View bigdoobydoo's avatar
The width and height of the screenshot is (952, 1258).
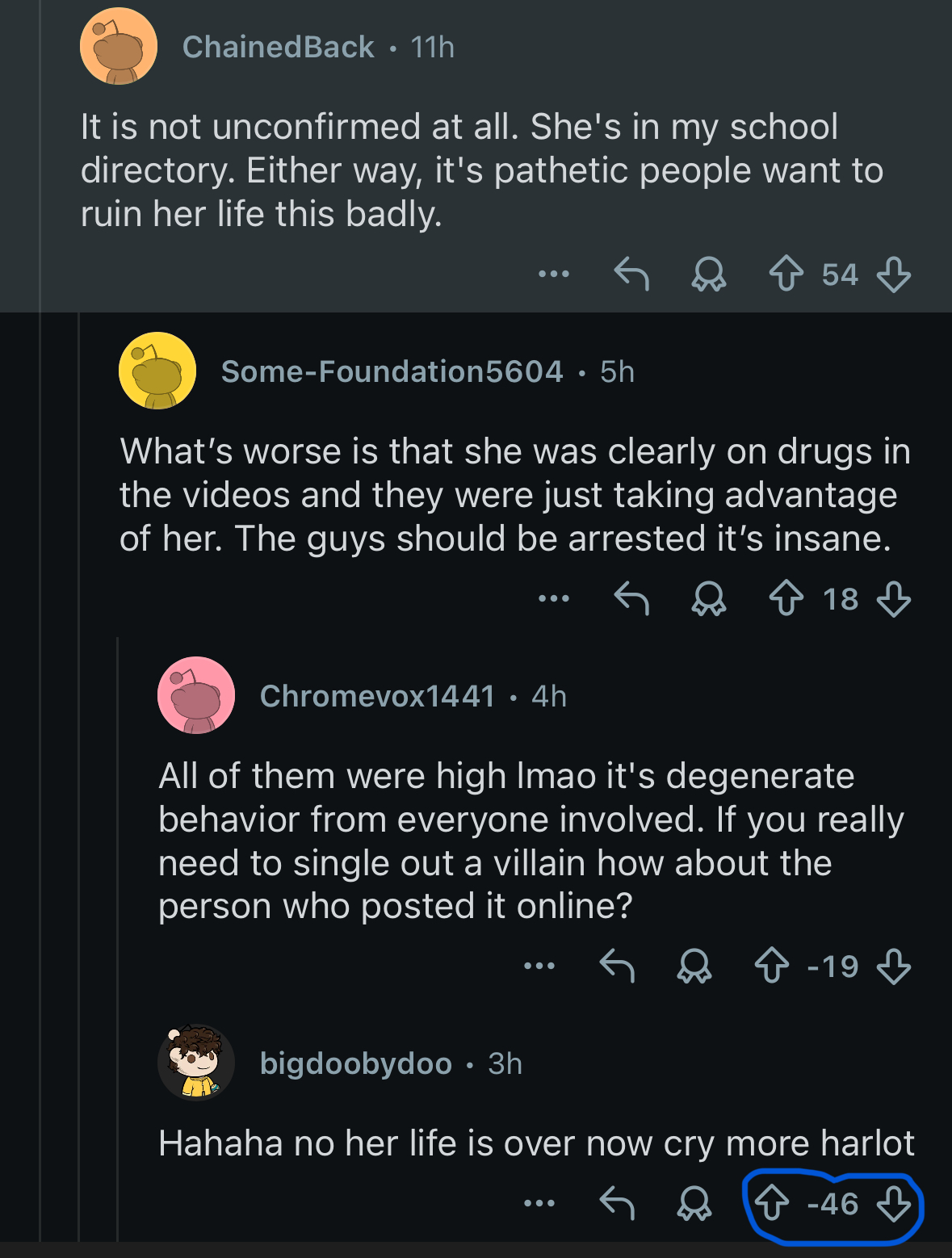(196, 1063)
